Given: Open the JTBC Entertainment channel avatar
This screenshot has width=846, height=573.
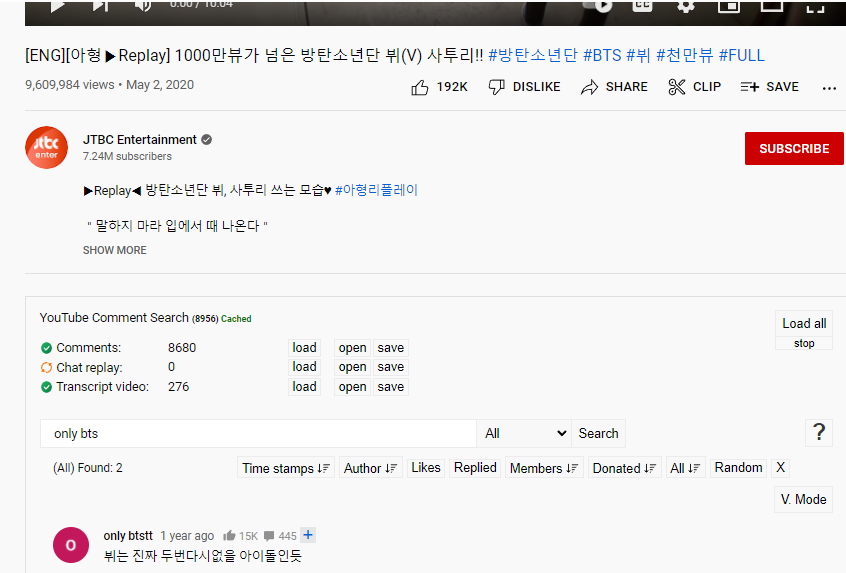Looking at the screenshot, I should pyautogui.click(x=46, y=148).
